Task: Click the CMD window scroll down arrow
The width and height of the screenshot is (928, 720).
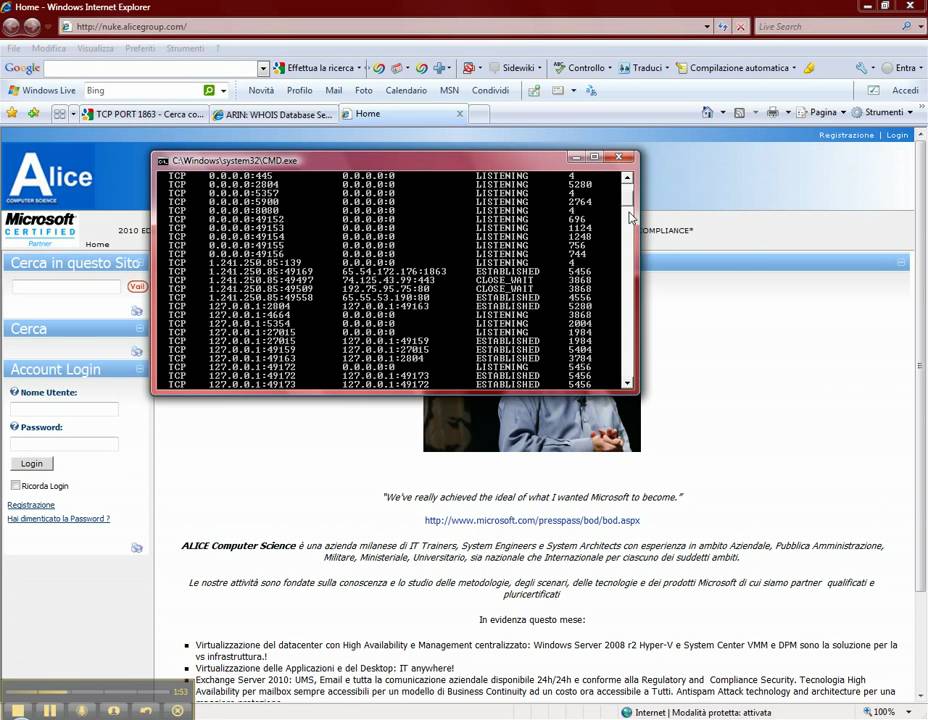Action: pos(627,383)
